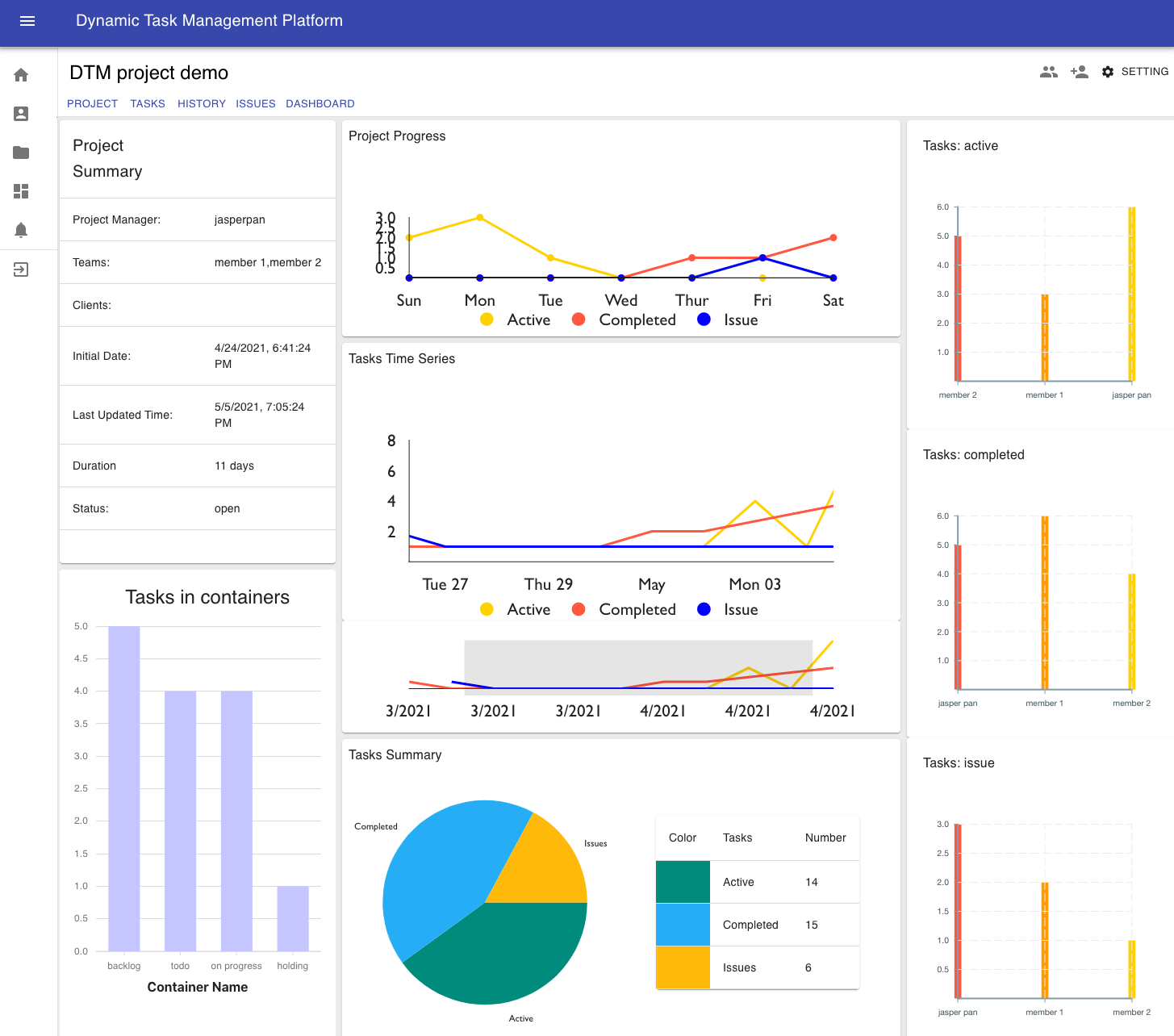This screenshot has width=1174, height=1036.
Task: Go to the Home sidebar icon
Action: (21, 75)
